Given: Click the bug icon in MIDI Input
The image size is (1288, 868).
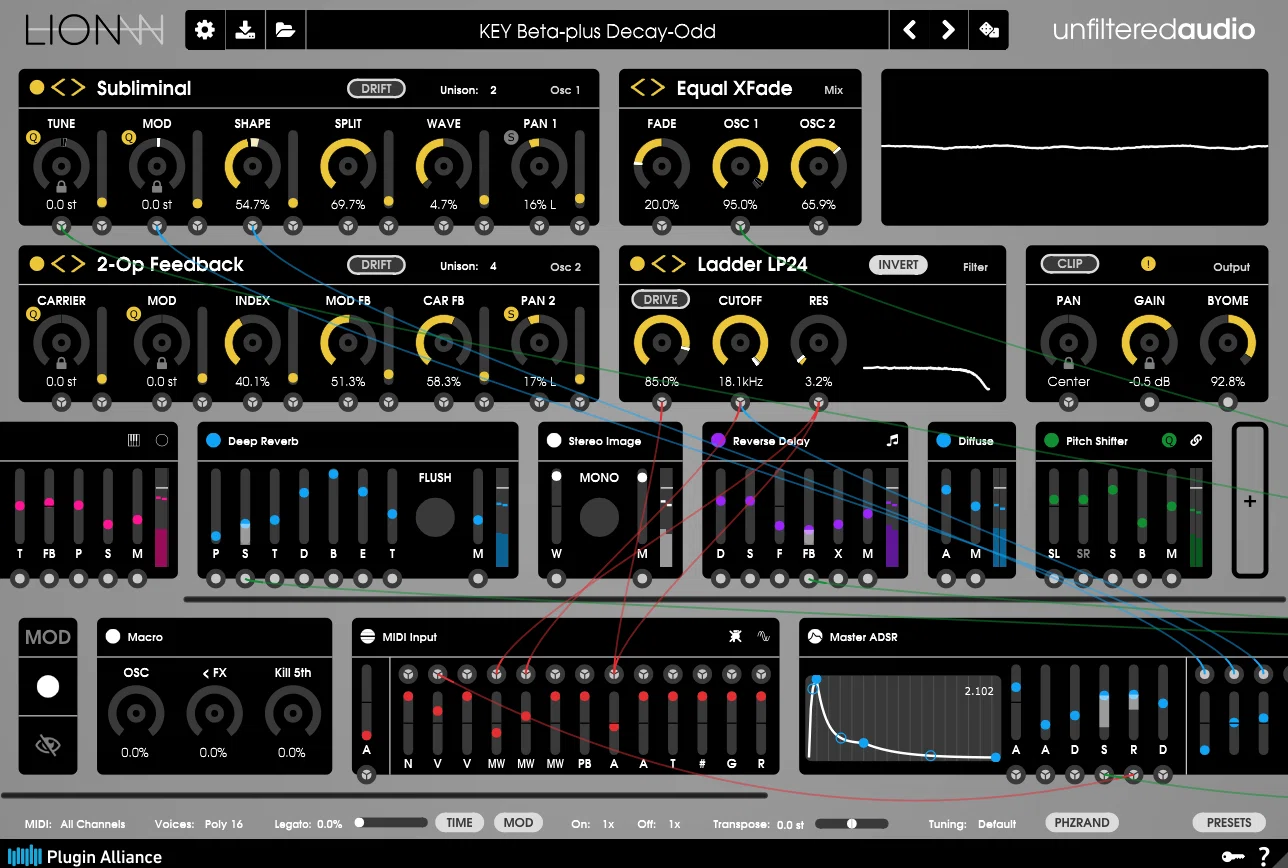Looking at the screenshot, I should click(735, 636).
